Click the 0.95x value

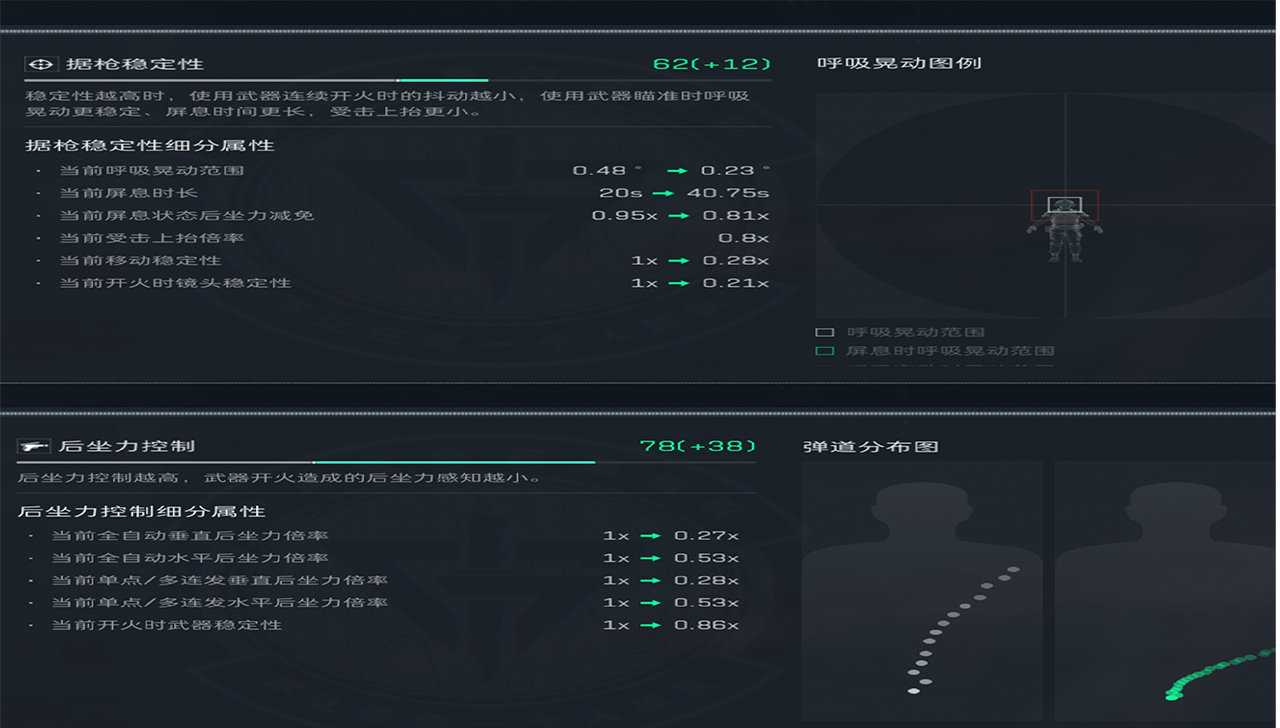624,216
